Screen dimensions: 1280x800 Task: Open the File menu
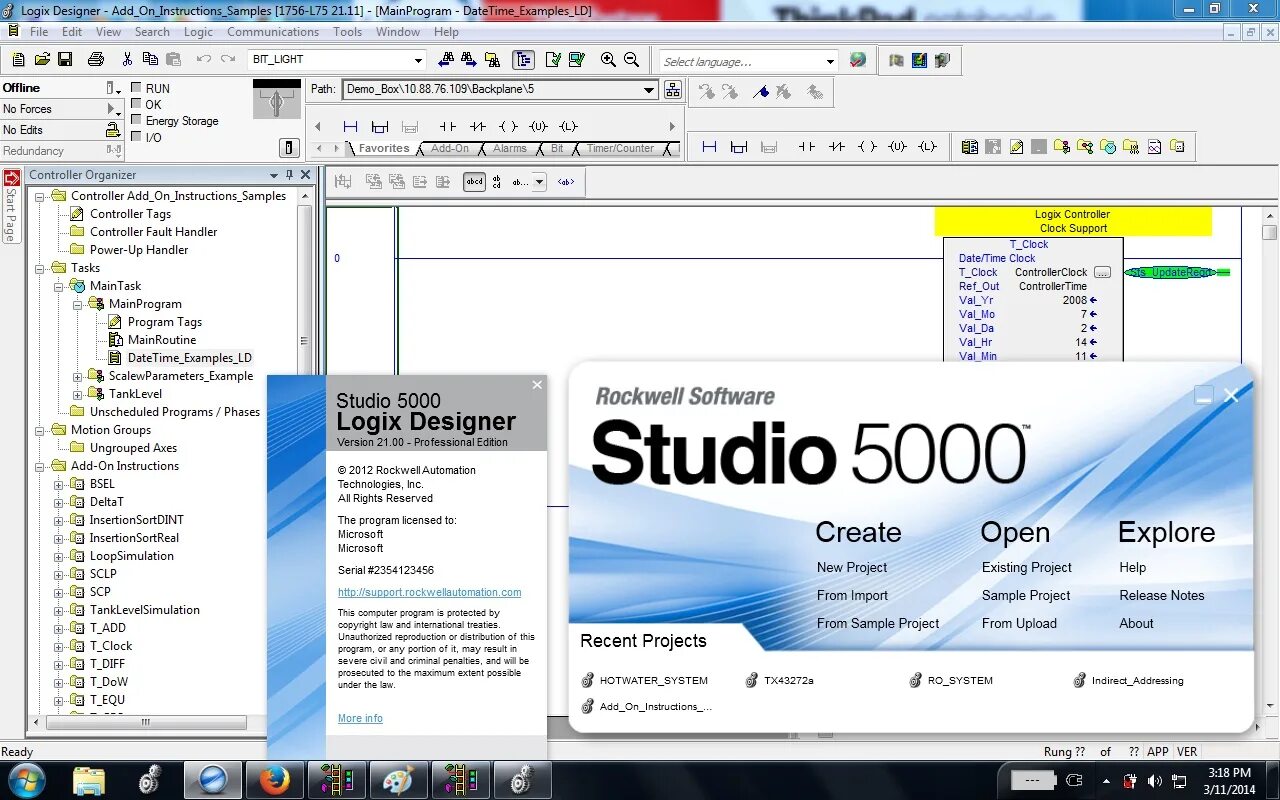click(x=39, y=32)
